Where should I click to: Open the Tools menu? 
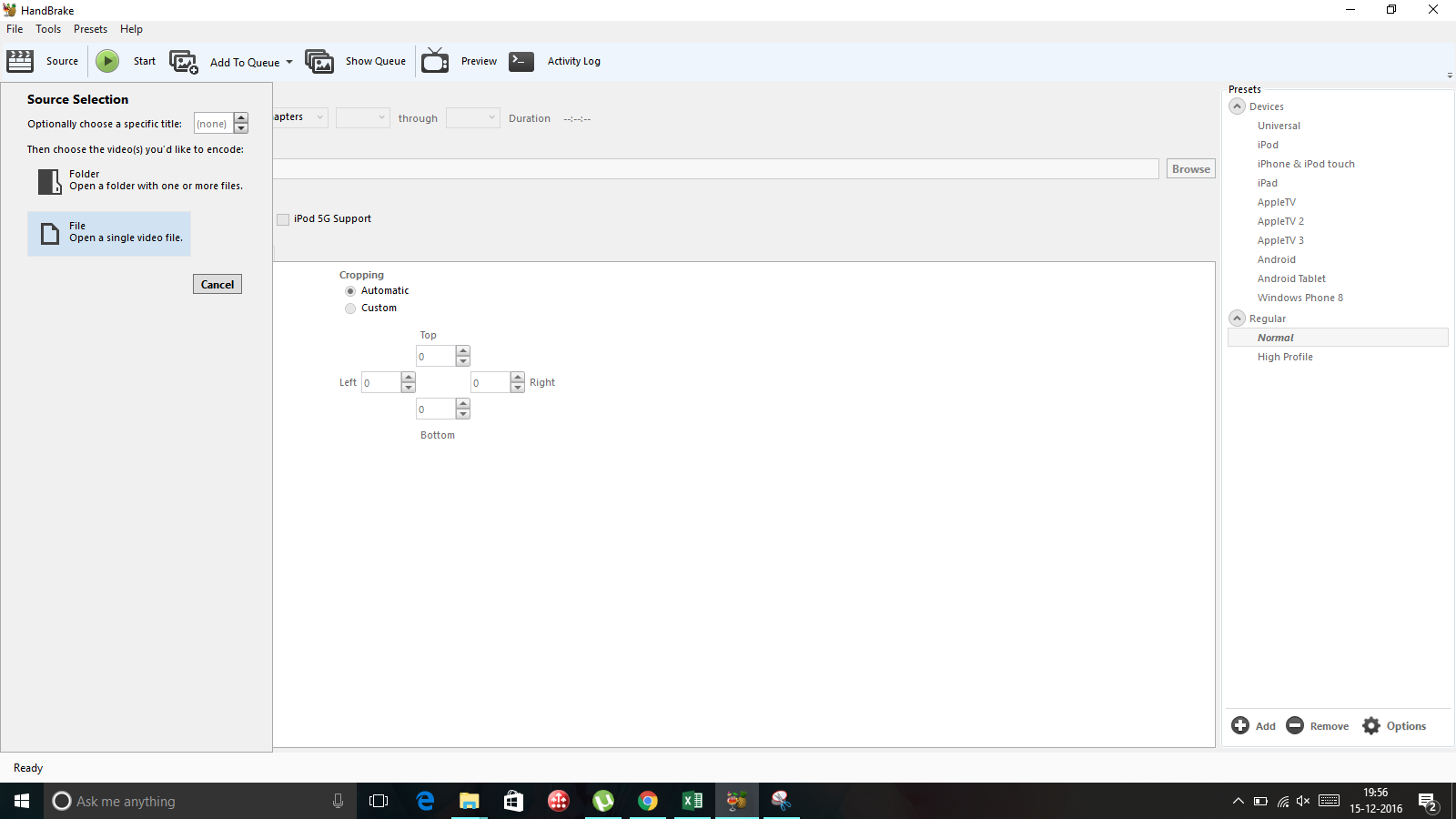click(48, 29)
